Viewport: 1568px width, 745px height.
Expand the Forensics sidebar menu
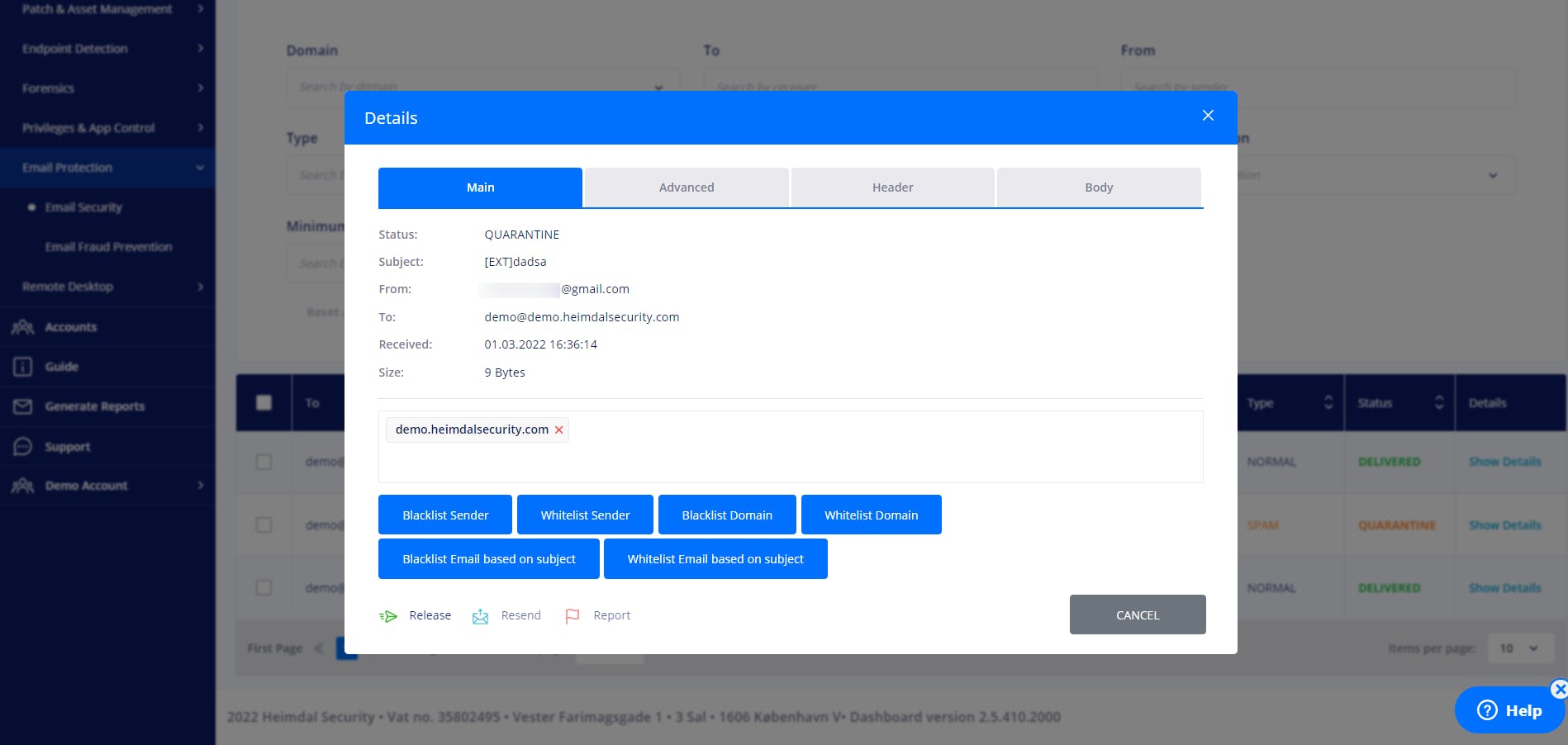[x=107, y=88]
